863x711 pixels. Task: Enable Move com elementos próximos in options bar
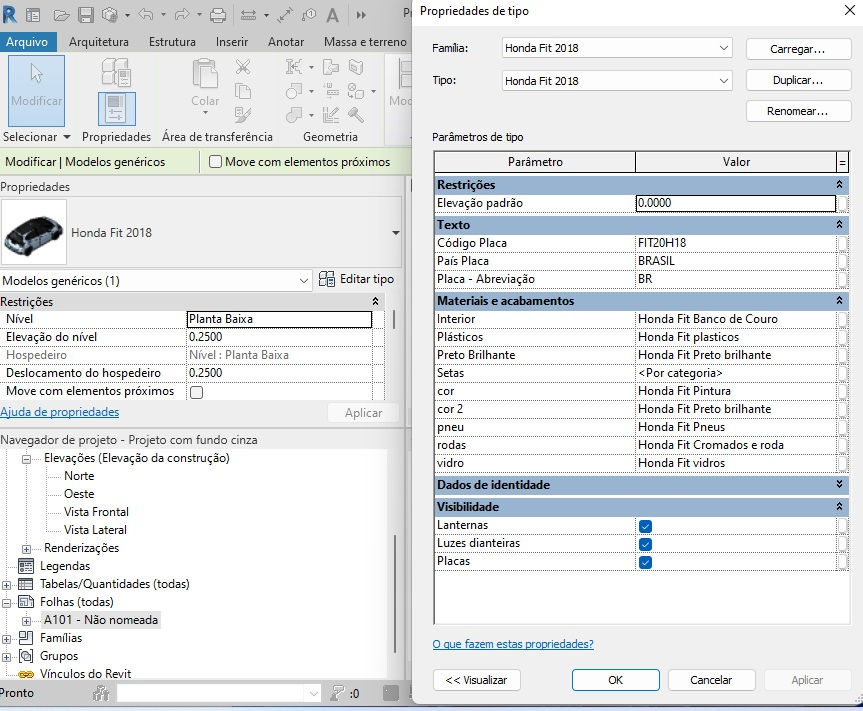215,162
